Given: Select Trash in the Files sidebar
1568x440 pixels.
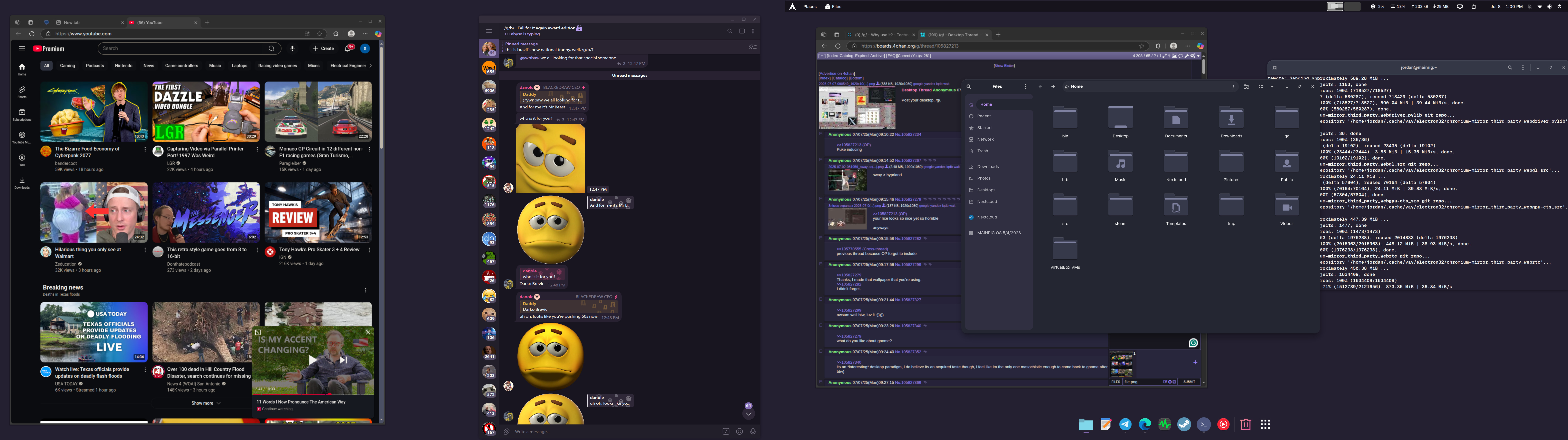Looking at the screenshot, I should pyautogui.click(x=998, y=151).
